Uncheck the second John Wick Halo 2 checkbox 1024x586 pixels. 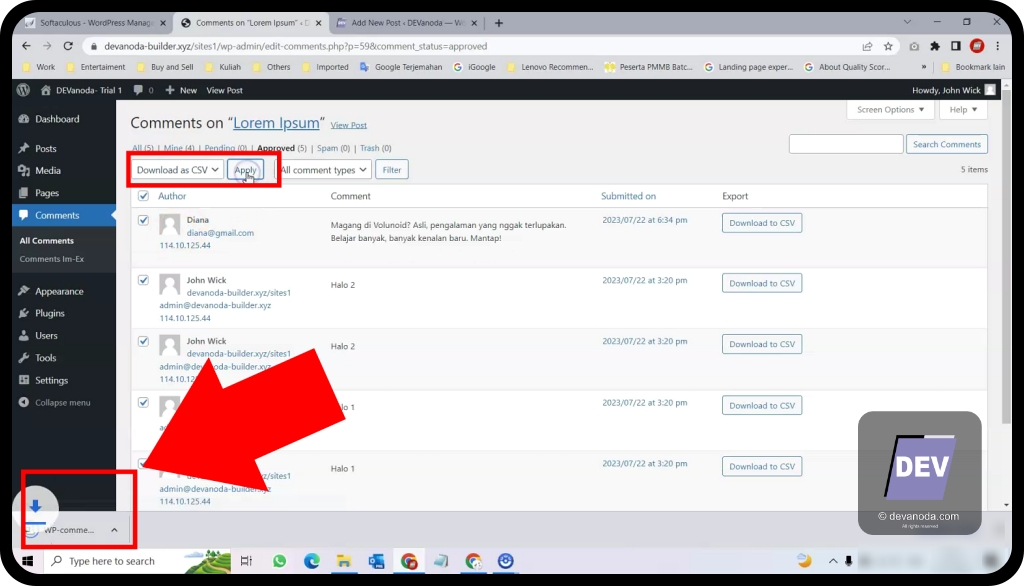144,341
